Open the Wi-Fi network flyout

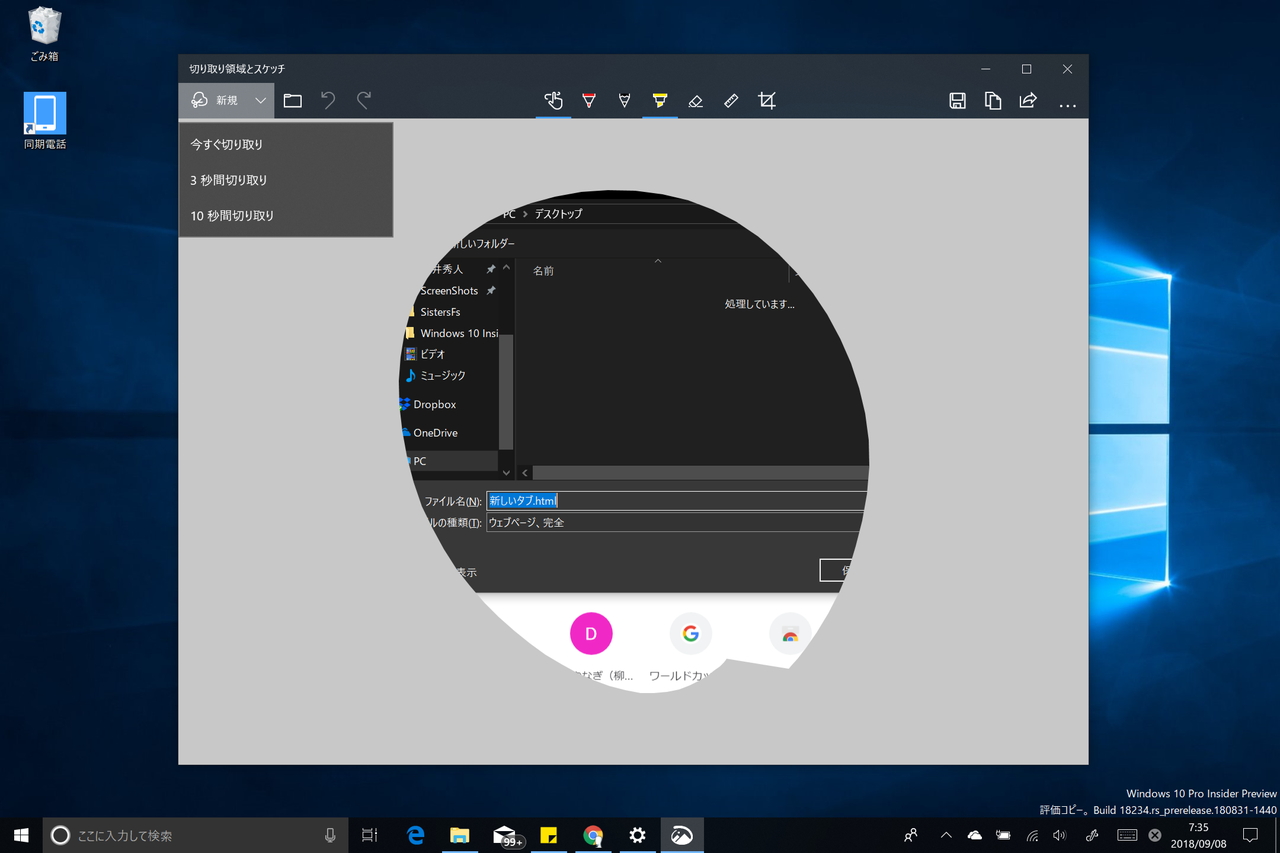tap(1032, 835)
